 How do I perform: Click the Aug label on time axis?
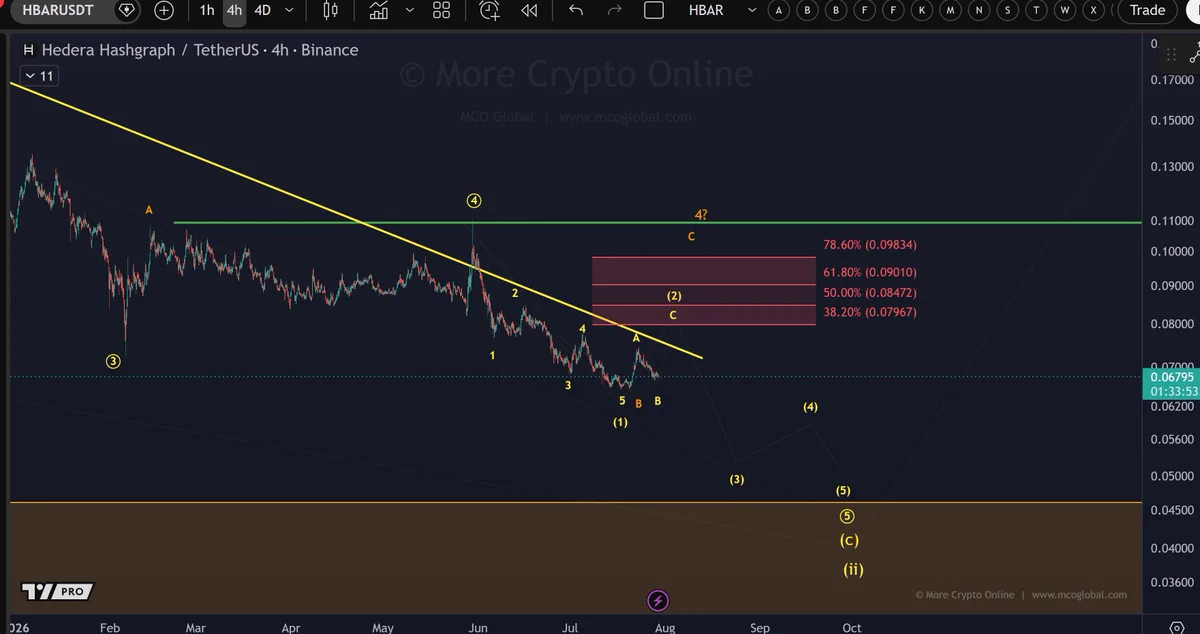pos(664,627)
